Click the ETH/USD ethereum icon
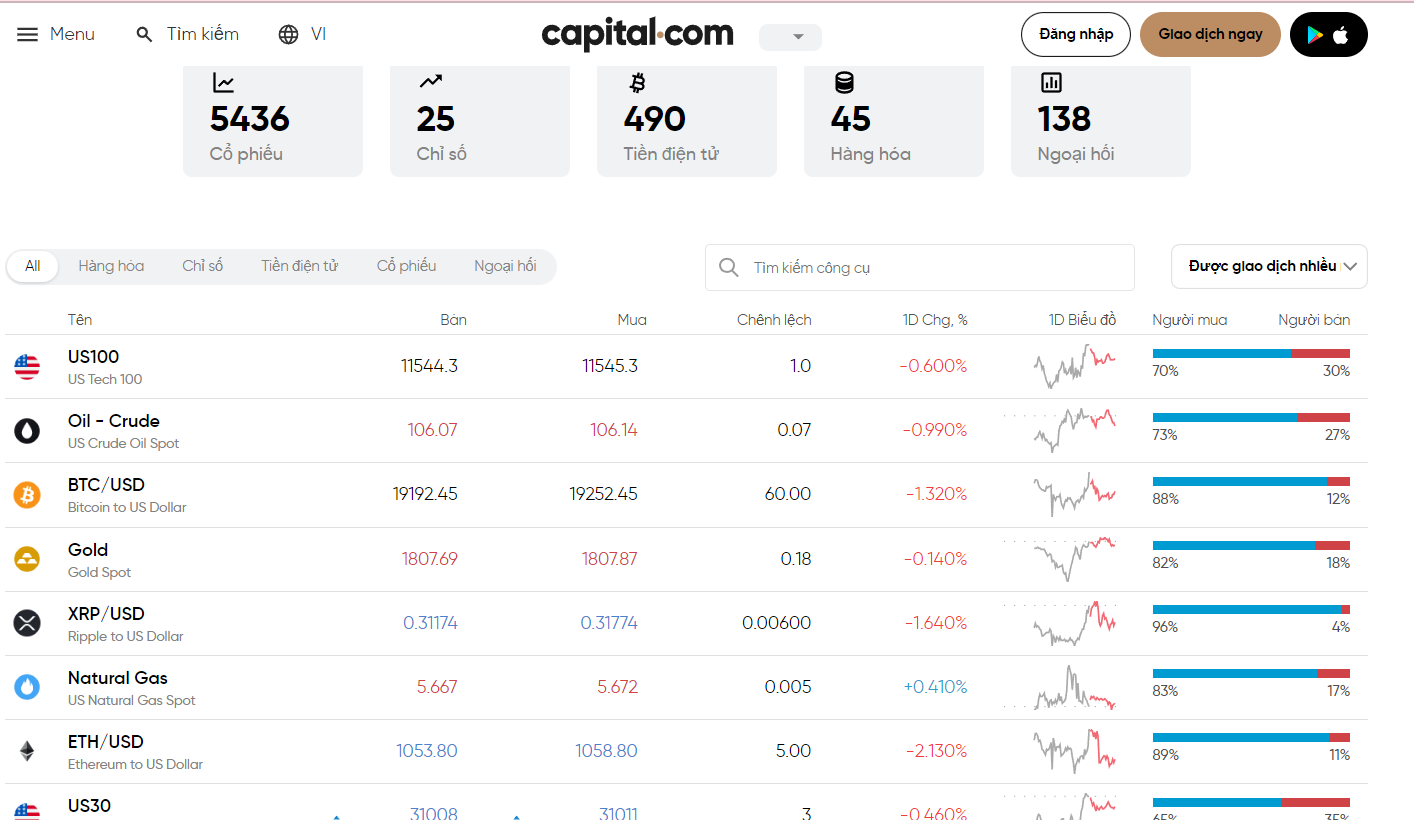Screen dimensions: 1414x820 (27, 751)
